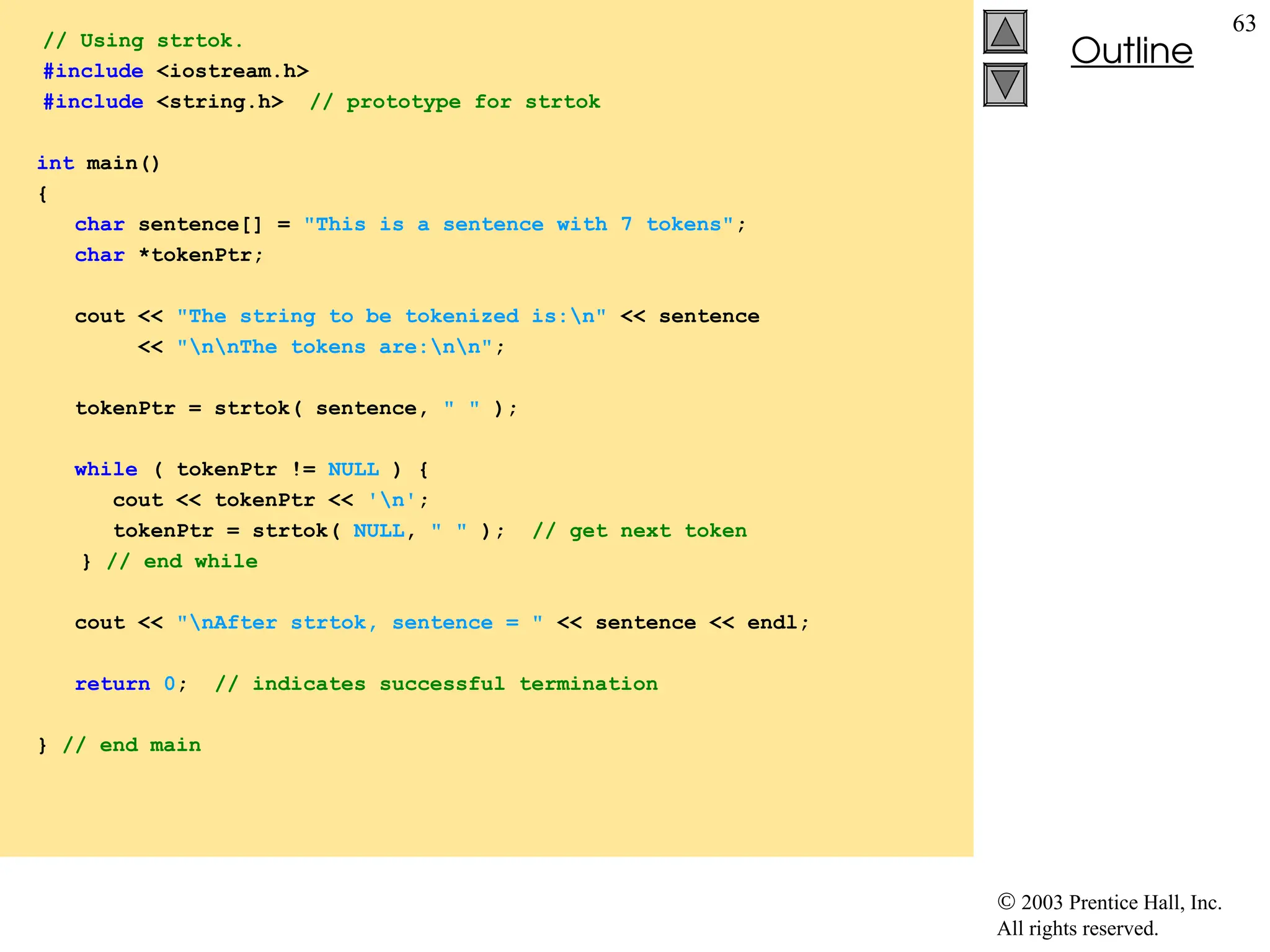Viewport: 1270px width, 952px height.
Task: Click the 'return' keyword
Action: (112, 684)
